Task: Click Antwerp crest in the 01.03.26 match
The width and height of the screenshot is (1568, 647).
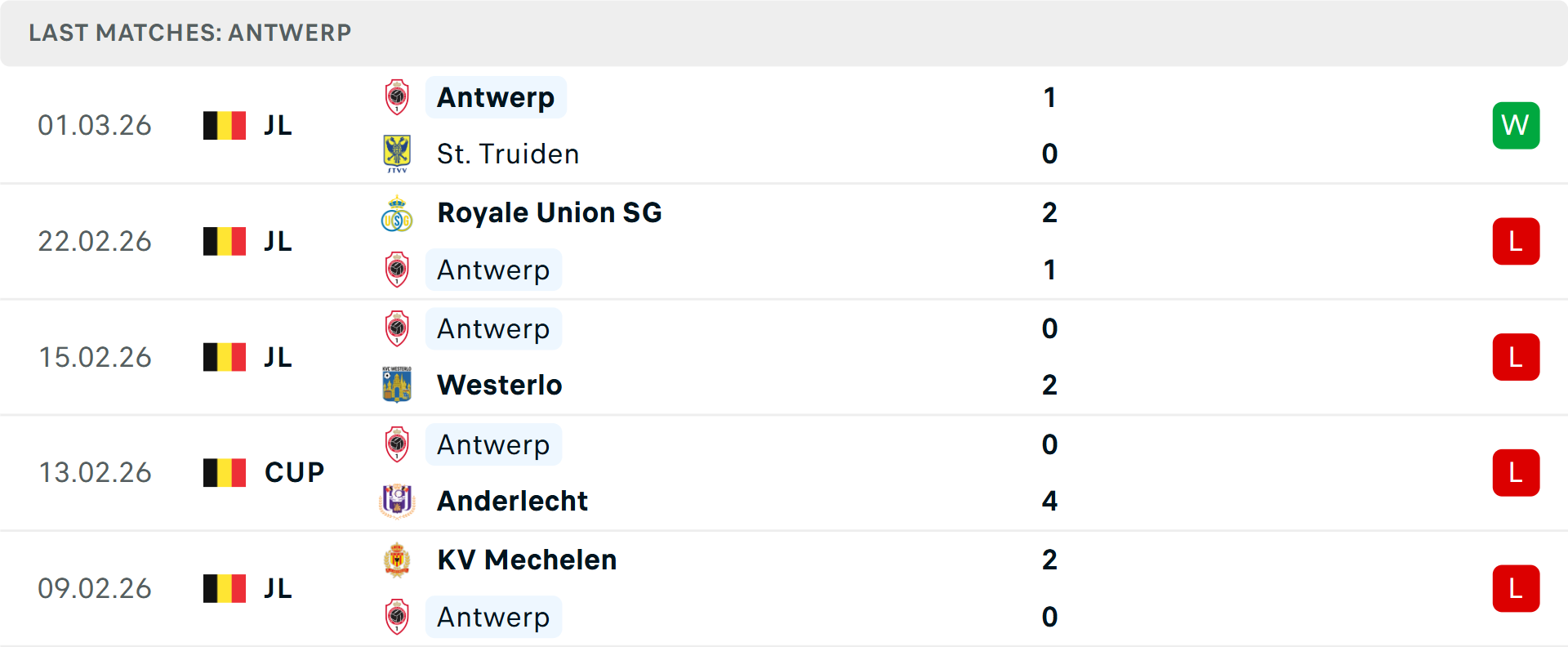Action: point(397,97)
